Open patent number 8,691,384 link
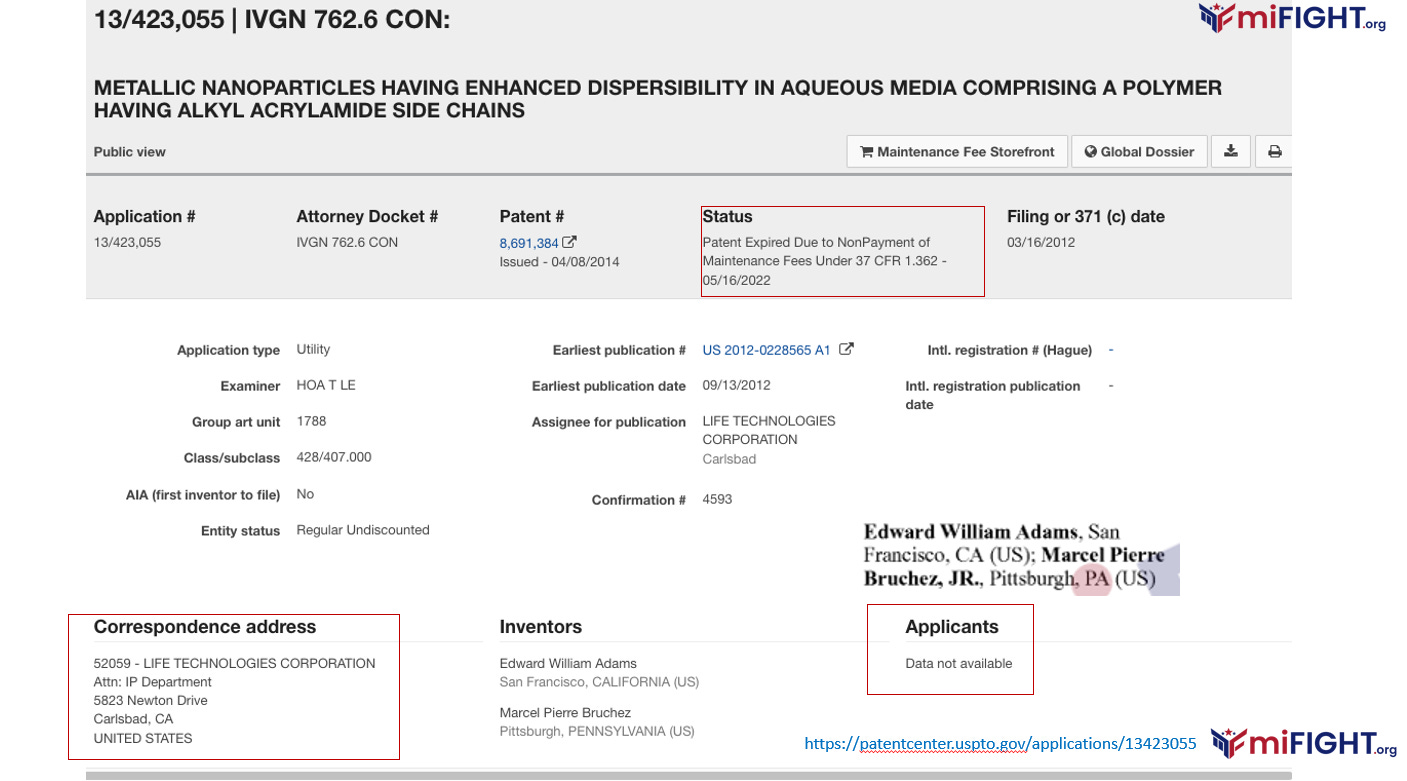The width and height of the screenshot is (1407, 781). pos(529,243)
